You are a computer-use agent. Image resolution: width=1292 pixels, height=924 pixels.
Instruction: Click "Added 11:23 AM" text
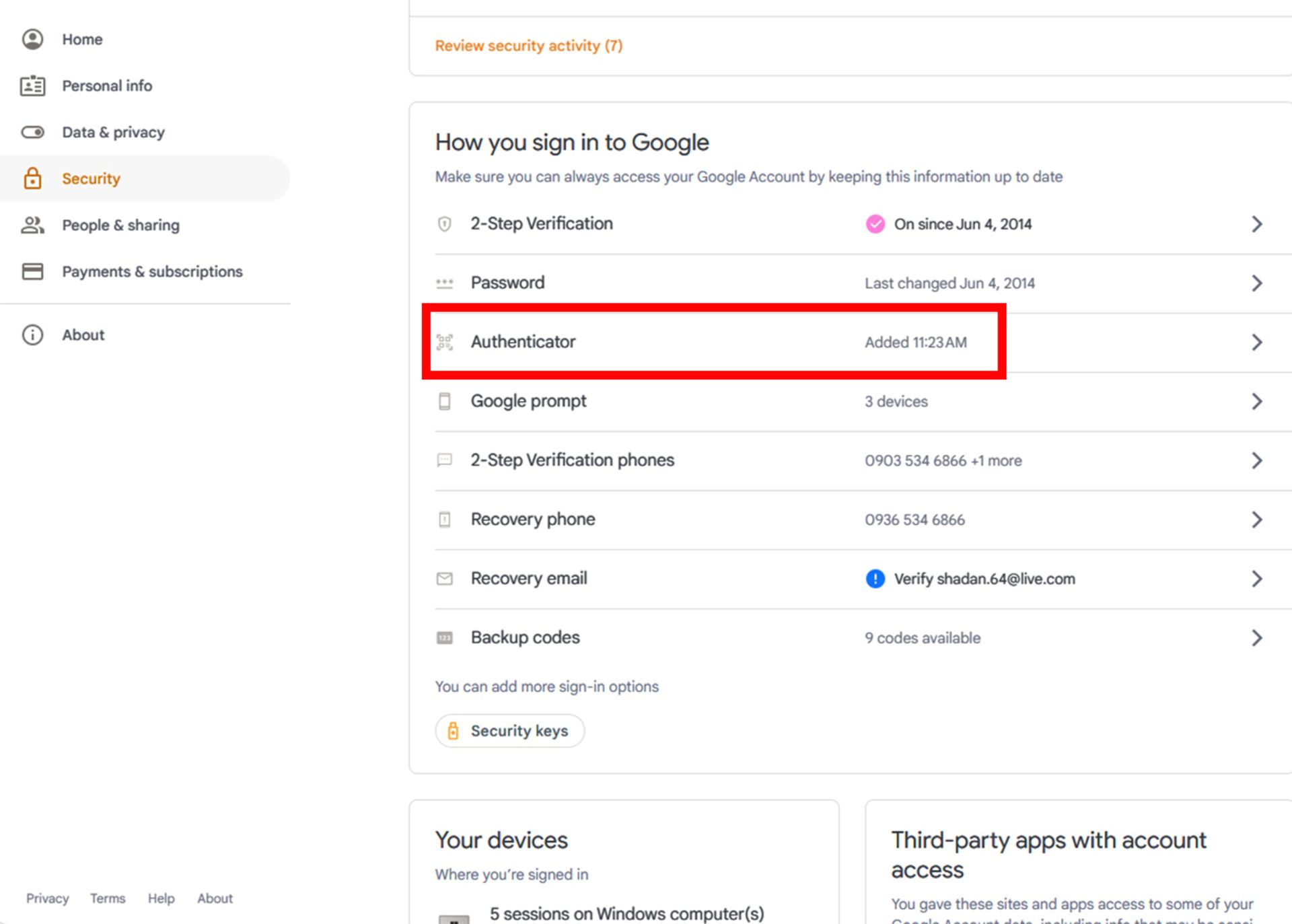point(916,342)
